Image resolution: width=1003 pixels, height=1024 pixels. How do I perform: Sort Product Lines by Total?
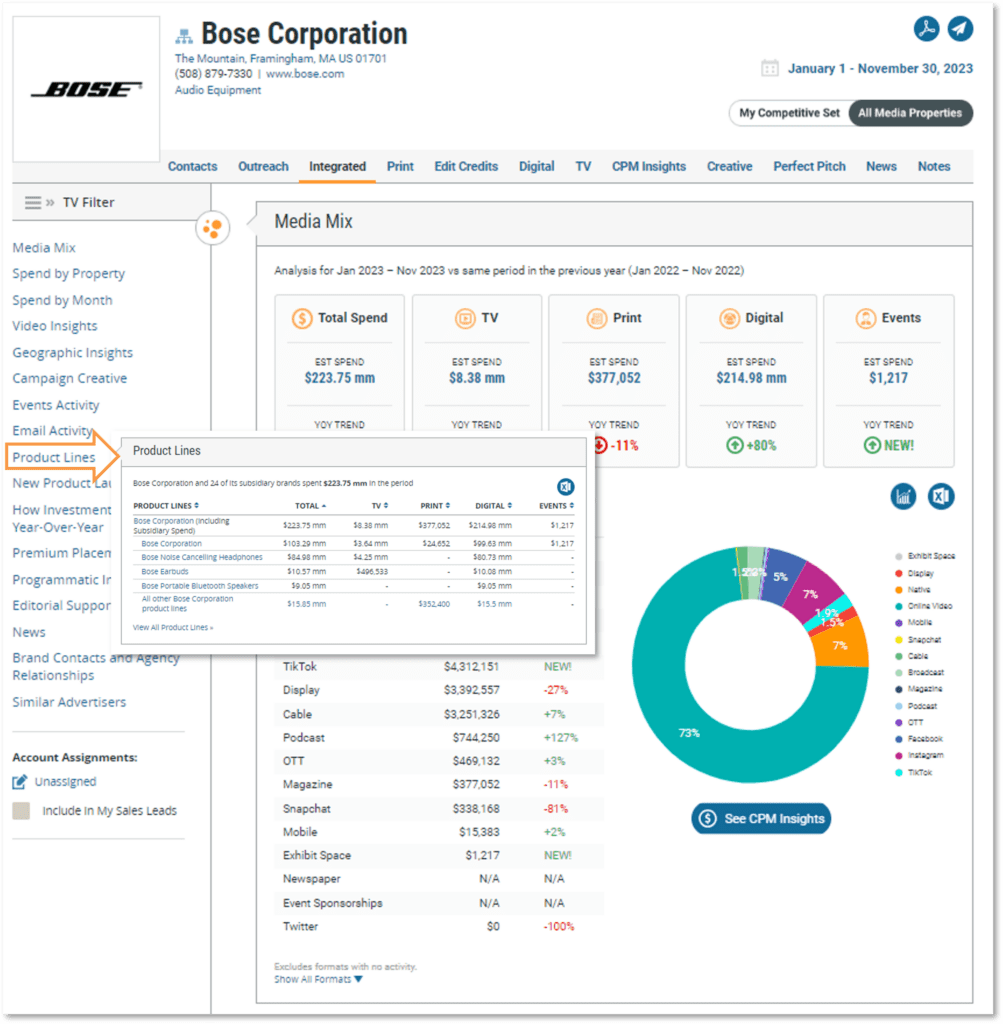(310, 505)
